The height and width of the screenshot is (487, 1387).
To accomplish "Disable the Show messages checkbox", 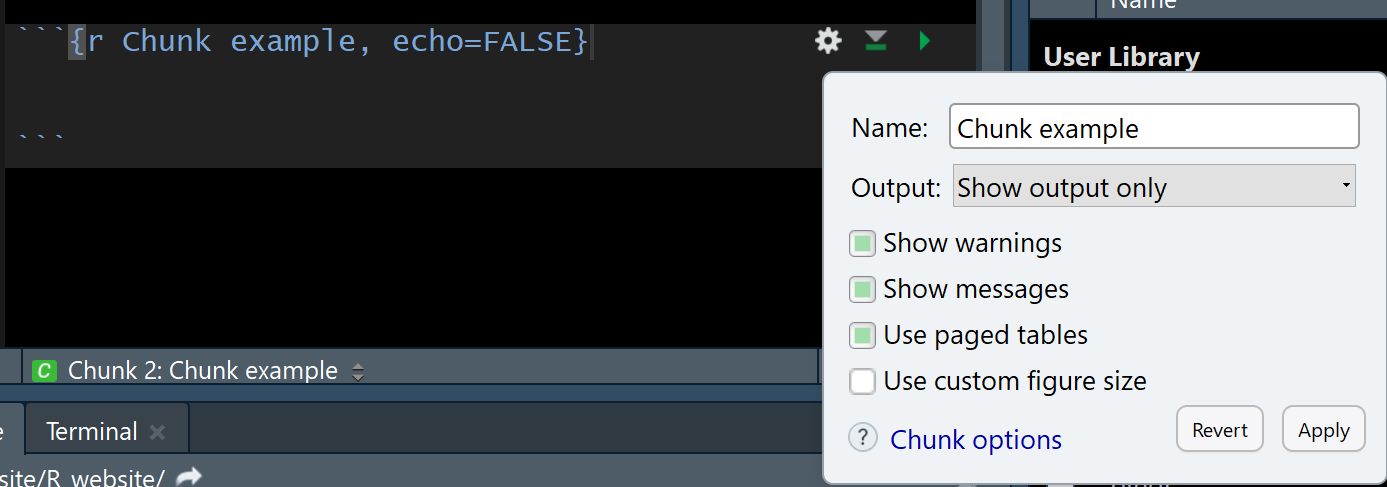I will point(863,289).
